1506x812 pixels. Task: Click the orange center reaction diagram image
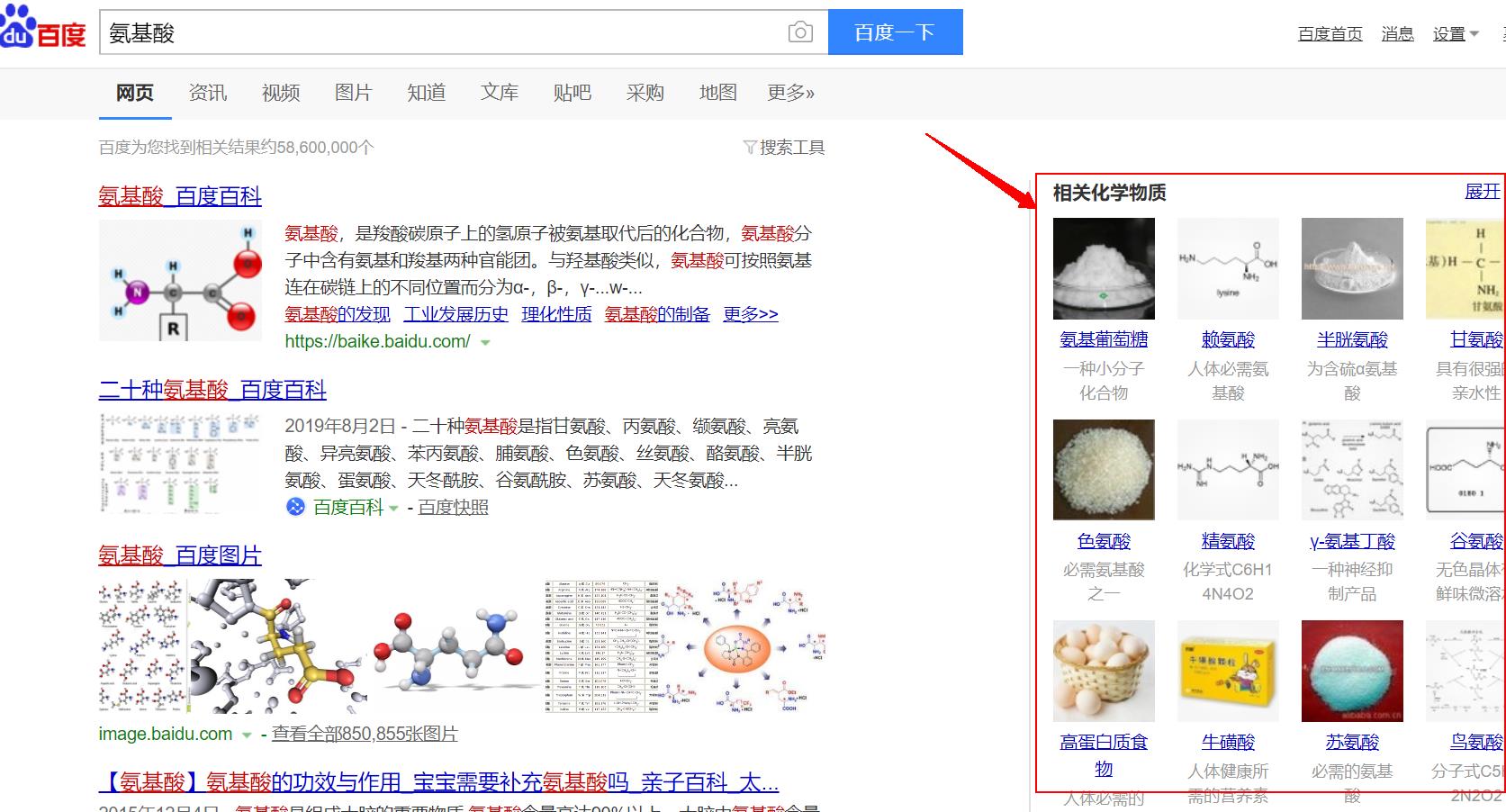point(741,647)
